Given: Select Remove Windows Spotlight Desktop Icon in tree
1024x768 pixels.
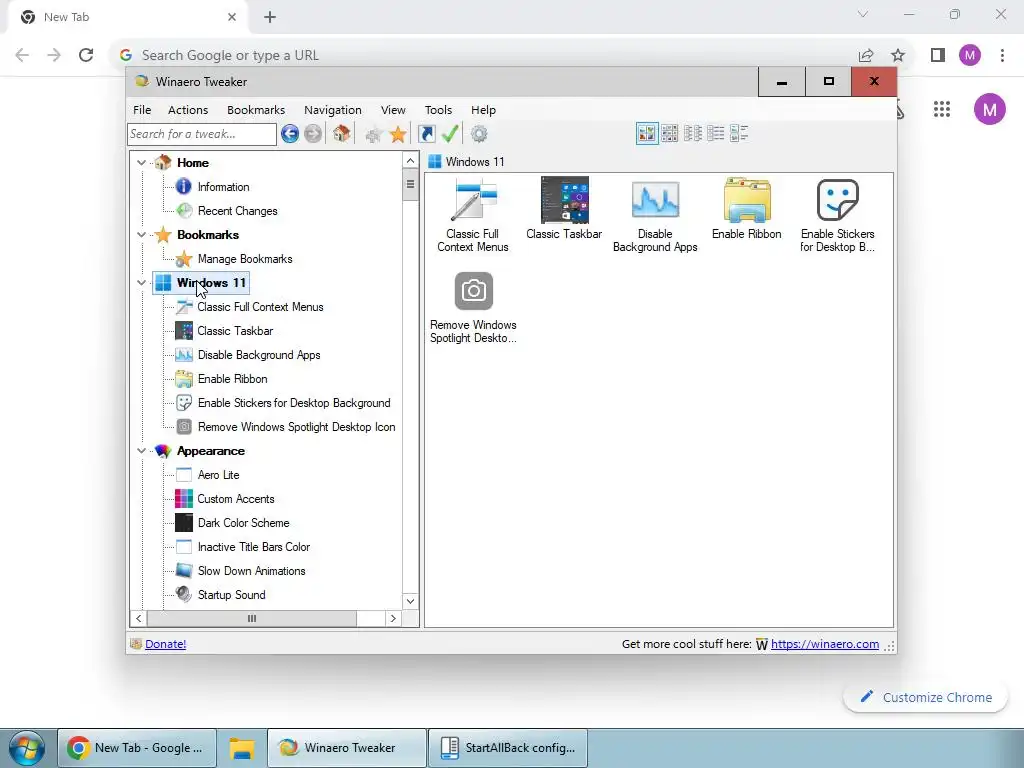Looking at the screenshot, I should pos(296,427).
